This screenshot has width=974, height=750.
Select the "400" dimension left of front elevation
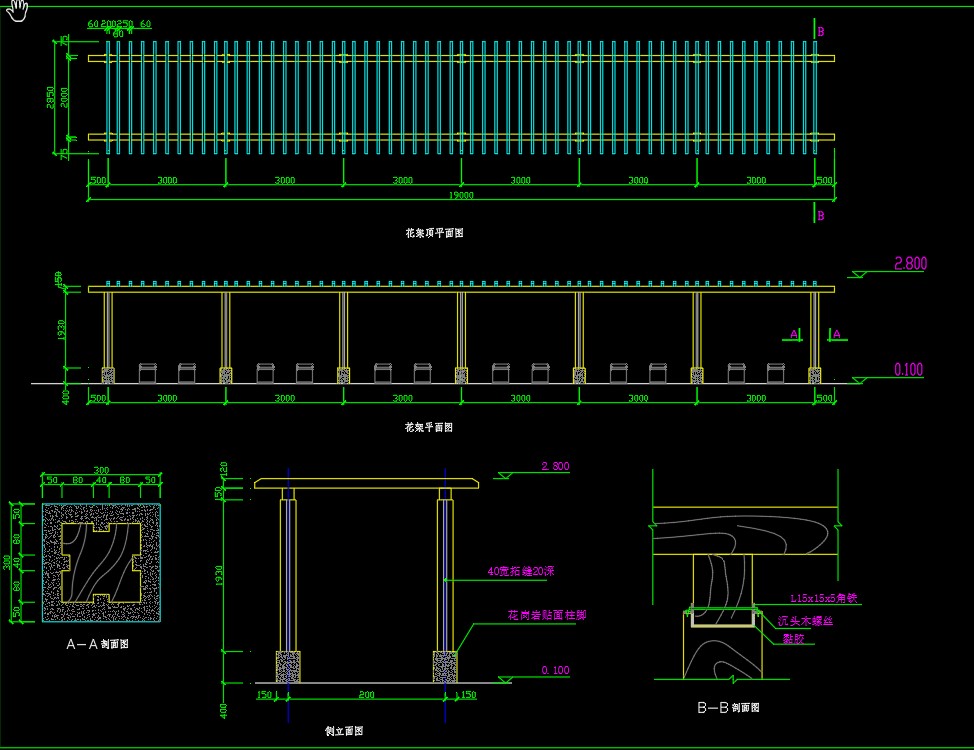point(66,396)
